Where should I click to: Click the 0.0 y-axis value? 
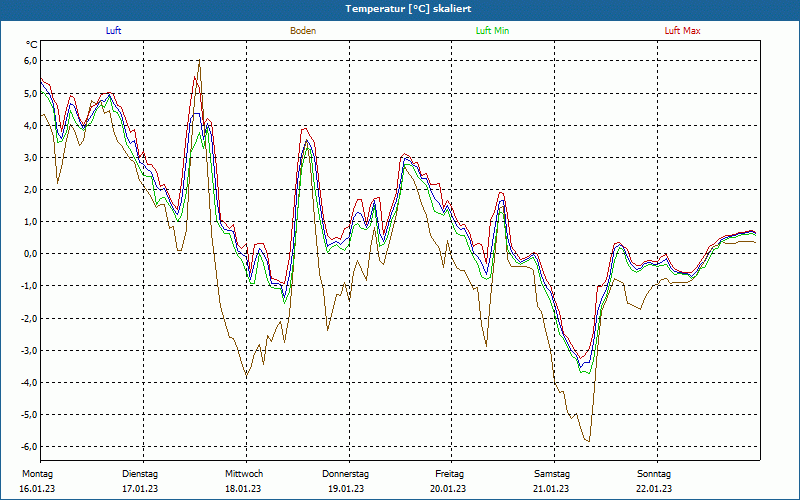pyautogui.click(x=30, y=254)
